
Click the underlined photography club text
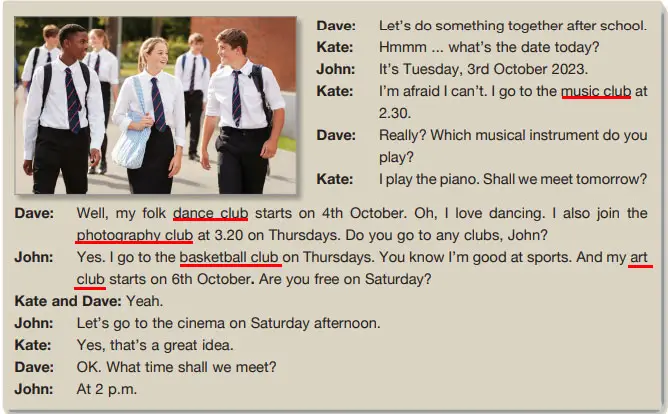134,235
